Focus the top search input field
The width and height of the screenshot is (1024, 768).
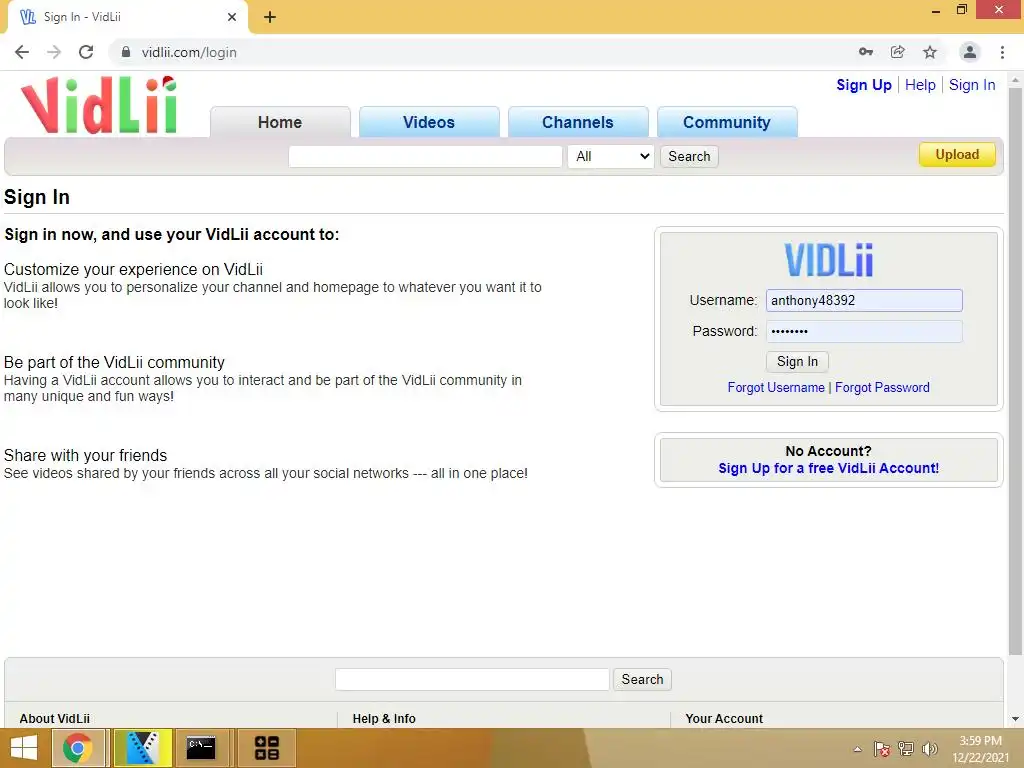coord(425,156)
